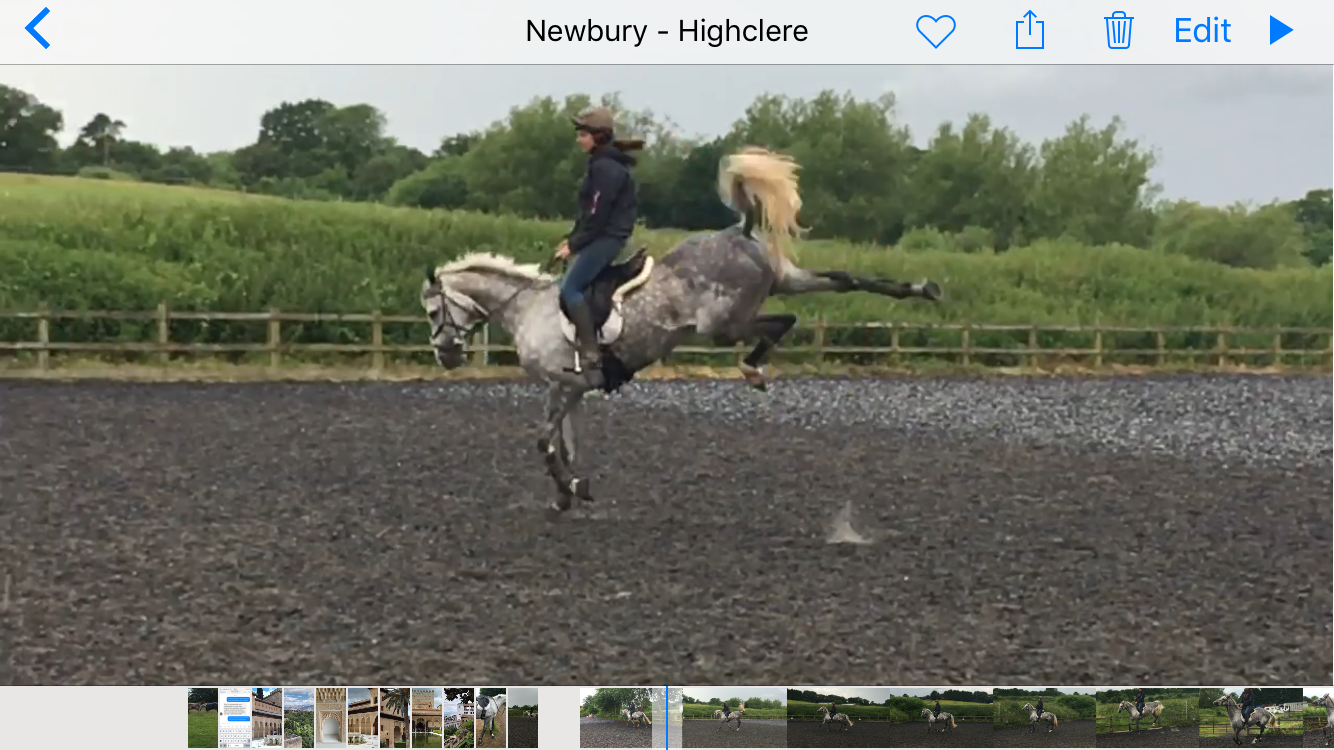Open thumbnail of horses grazing in green field
Screen dimensions: 1334x750
(x=203, y=718)
